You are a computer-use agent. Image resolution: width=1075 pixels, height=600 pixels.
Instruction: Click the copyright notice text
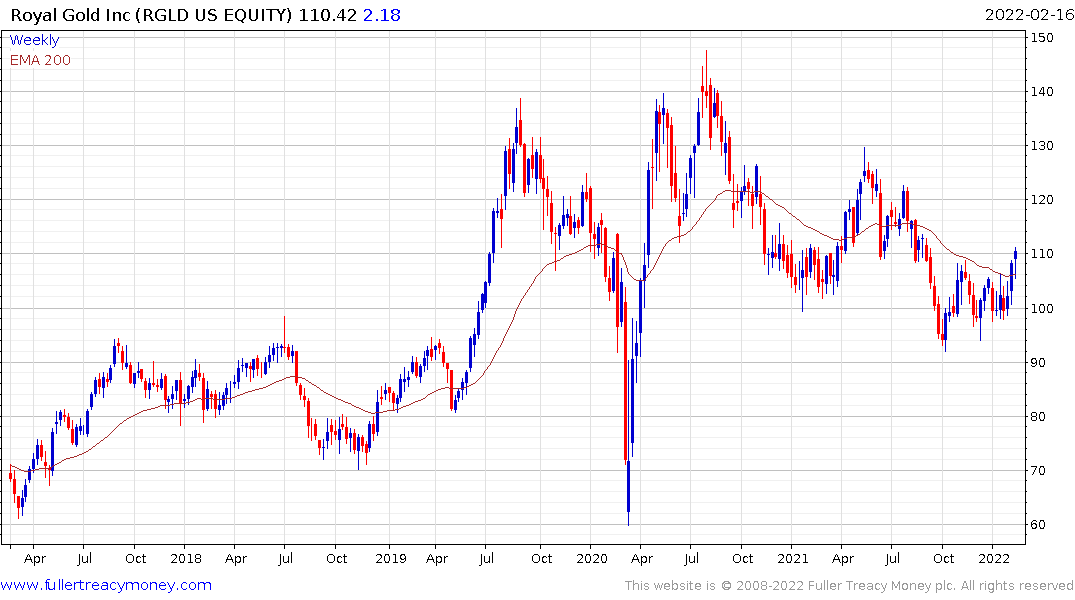point(849,586)
